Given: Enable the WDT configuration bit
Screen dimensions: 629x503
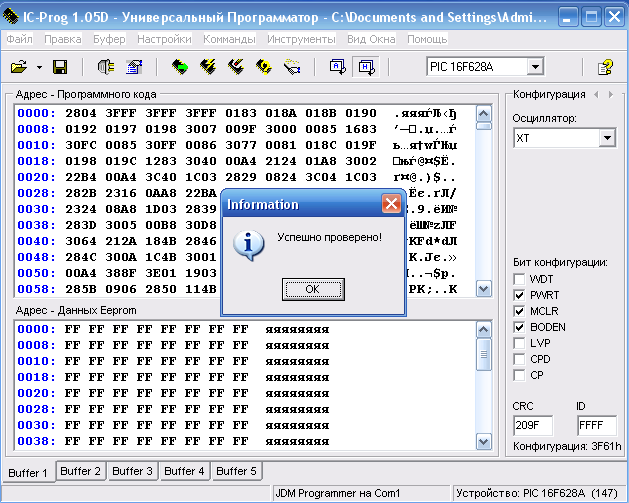Looking at the screenshot, I should 519,279.
